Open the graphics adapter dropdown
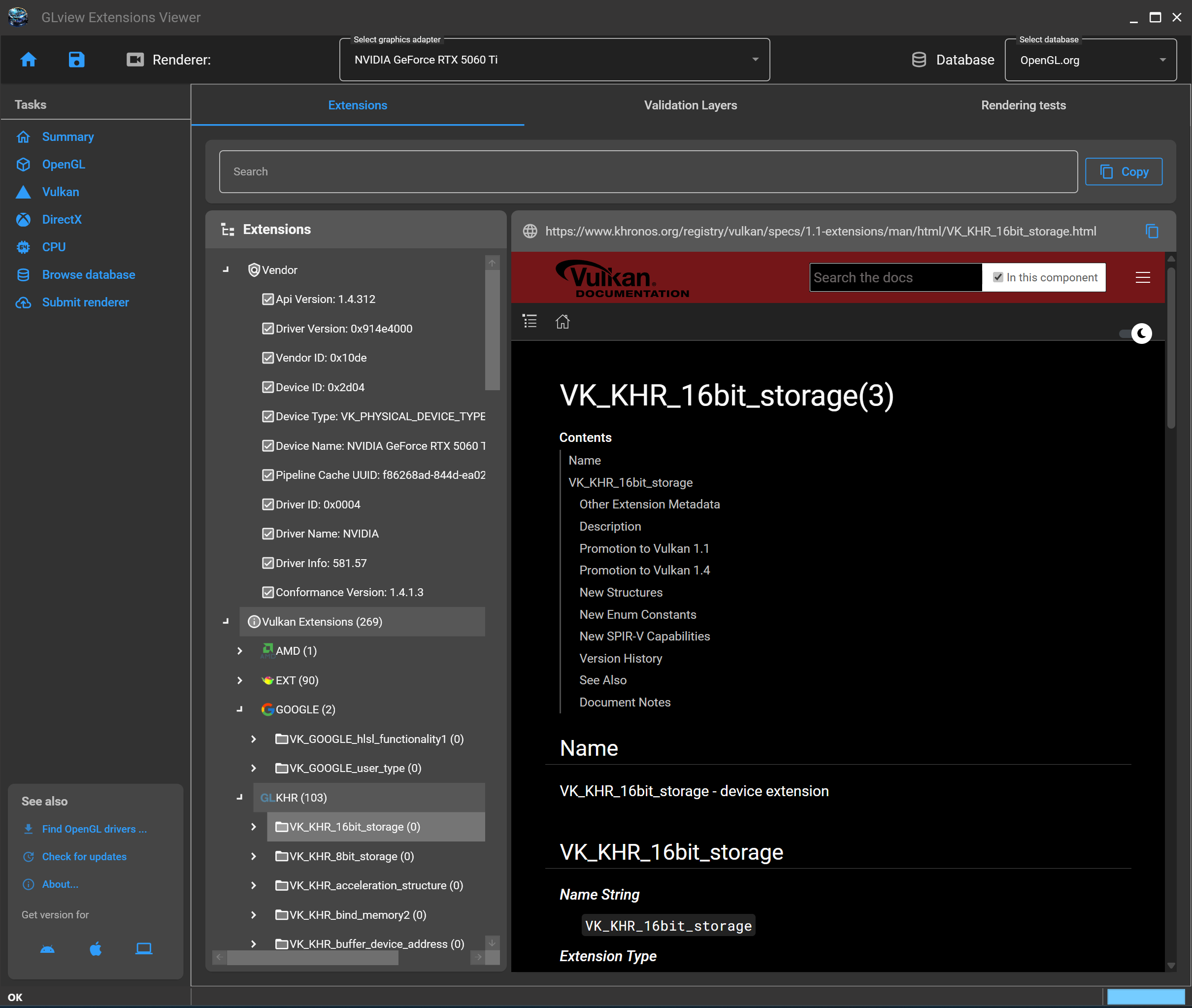 (554, 60)
